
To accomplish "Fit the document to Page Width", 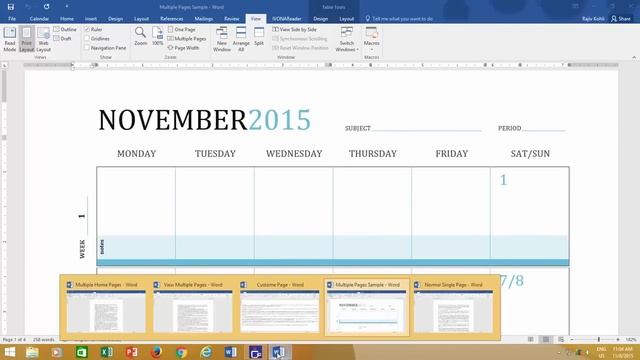I will click(x=184, y=48).
